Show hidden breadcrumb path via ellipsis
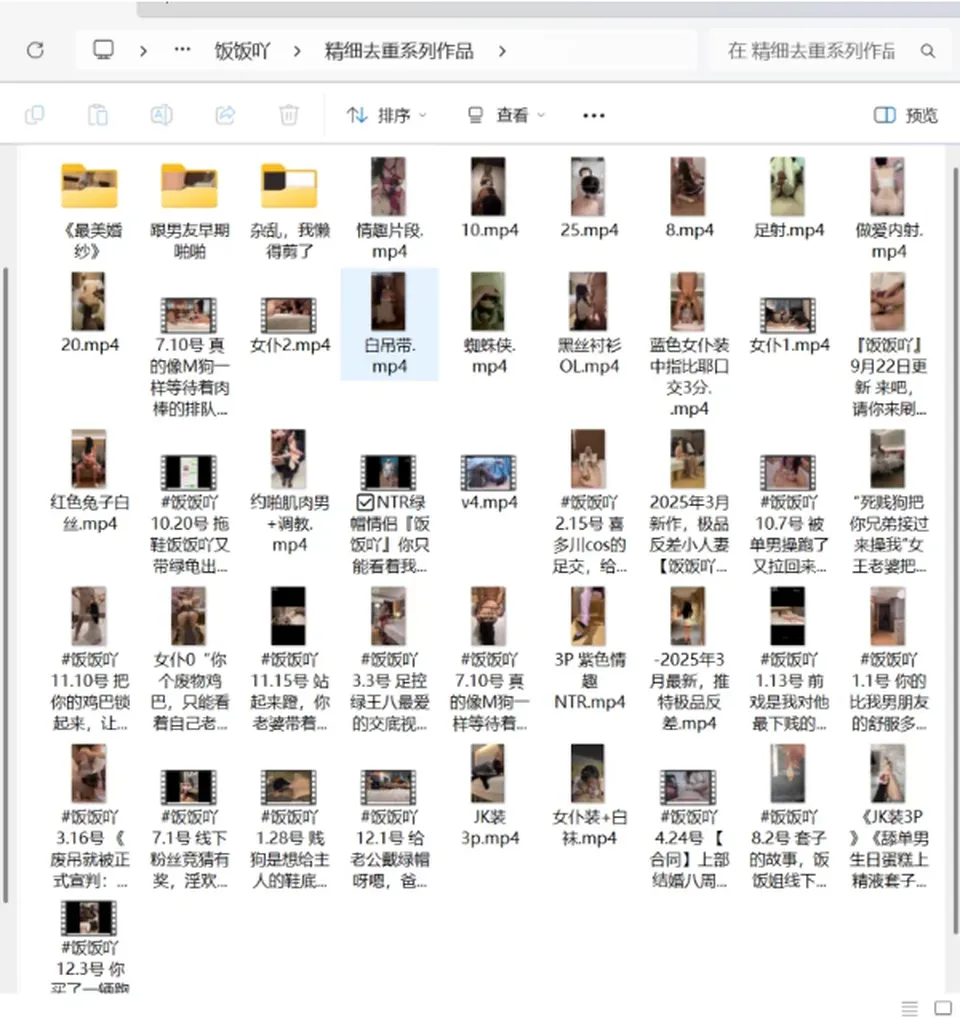 coord(182,49)
